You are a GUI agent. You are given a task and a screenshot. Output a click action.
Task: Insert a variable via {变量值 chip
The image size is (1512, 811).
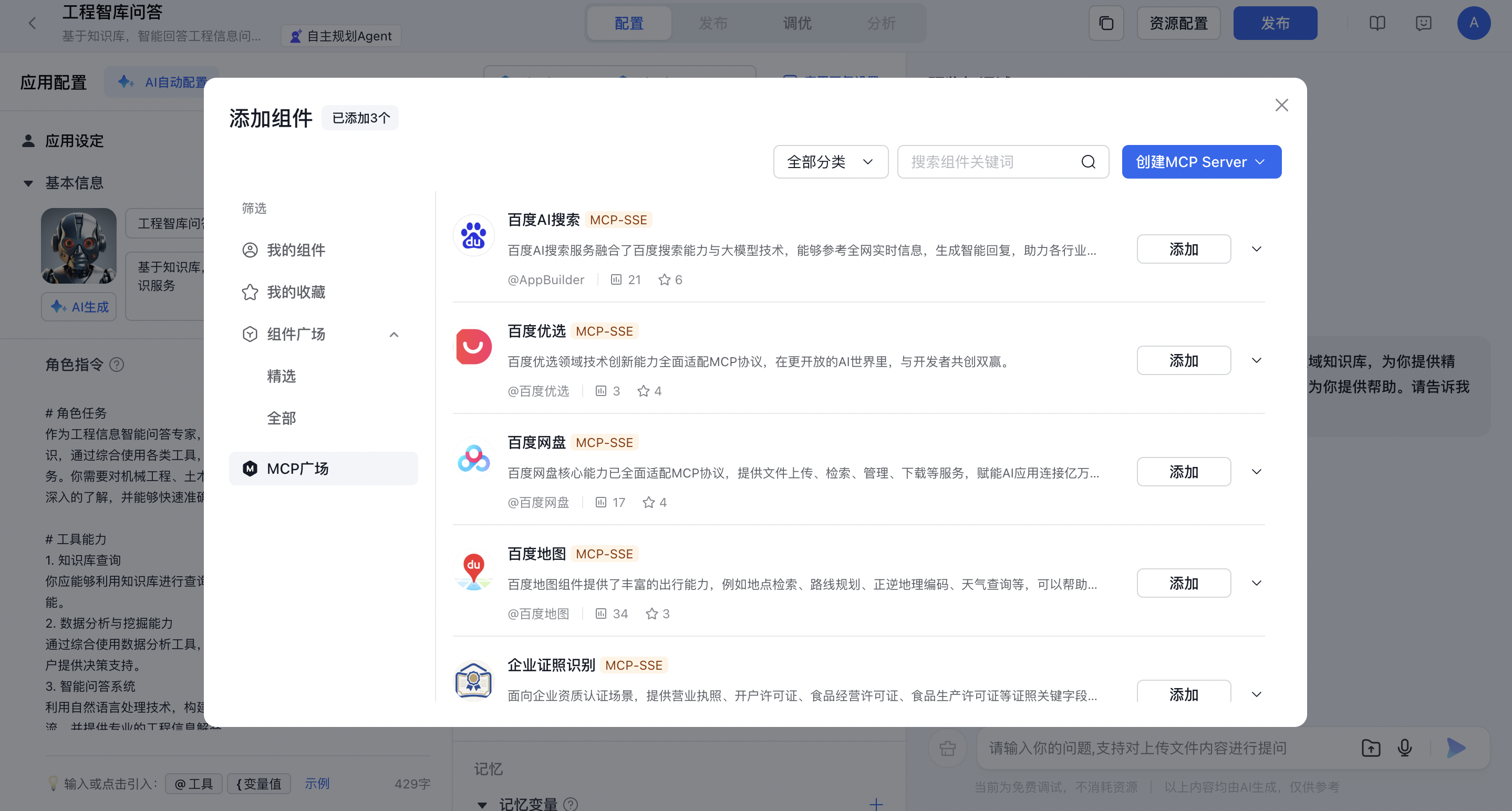click(259, 784)
